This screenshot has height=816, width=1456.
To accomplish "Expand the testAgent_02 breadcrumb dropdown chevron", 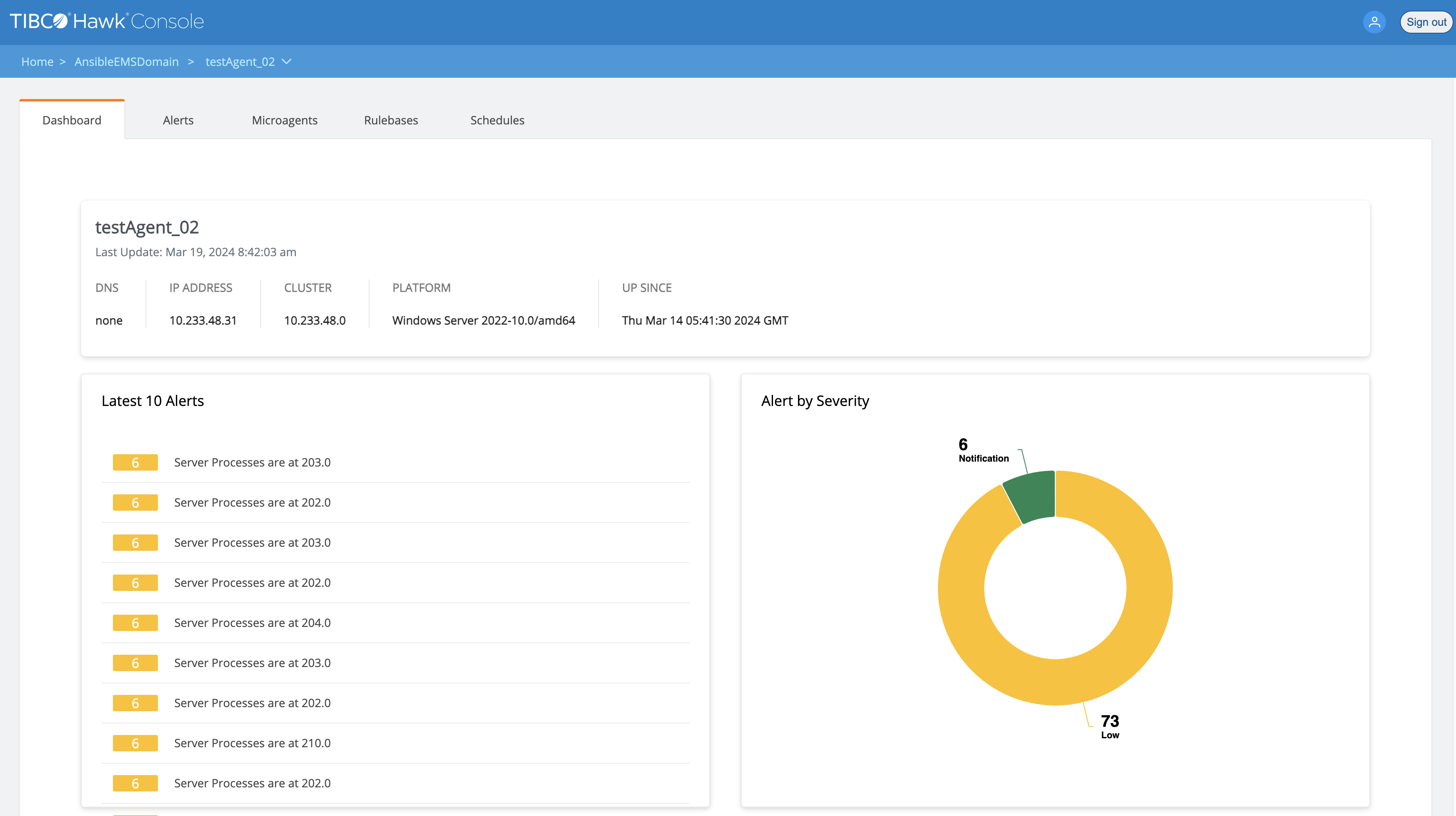I will [x=286, y=62].
